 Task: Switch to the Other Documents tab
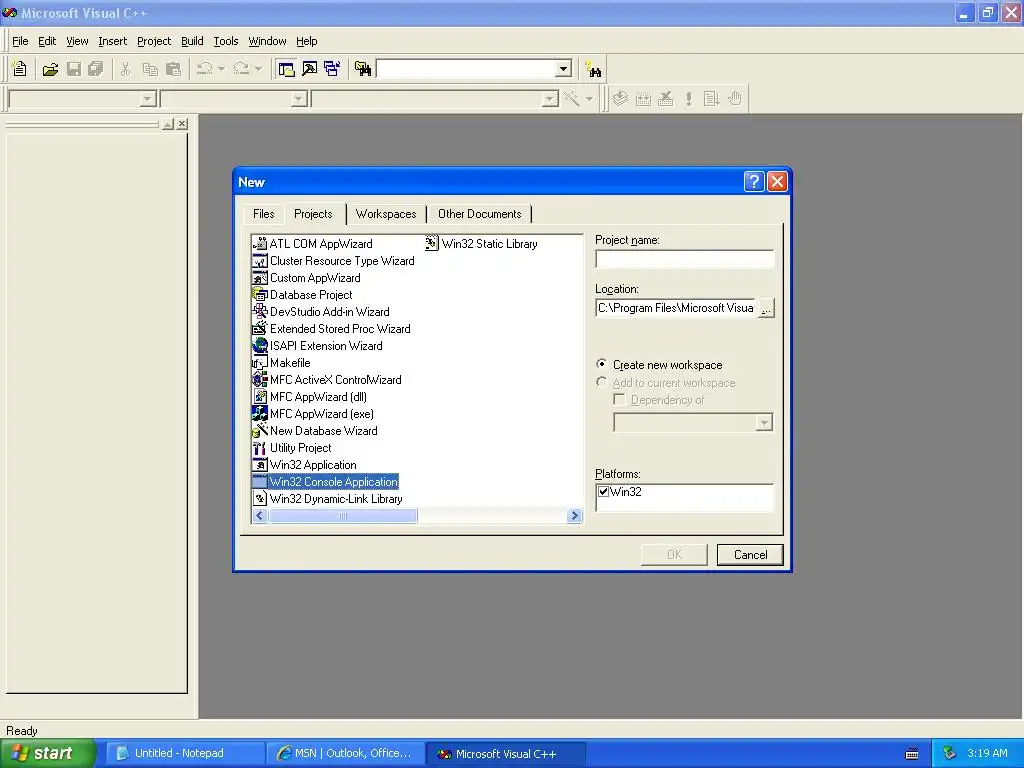point(479,214)
